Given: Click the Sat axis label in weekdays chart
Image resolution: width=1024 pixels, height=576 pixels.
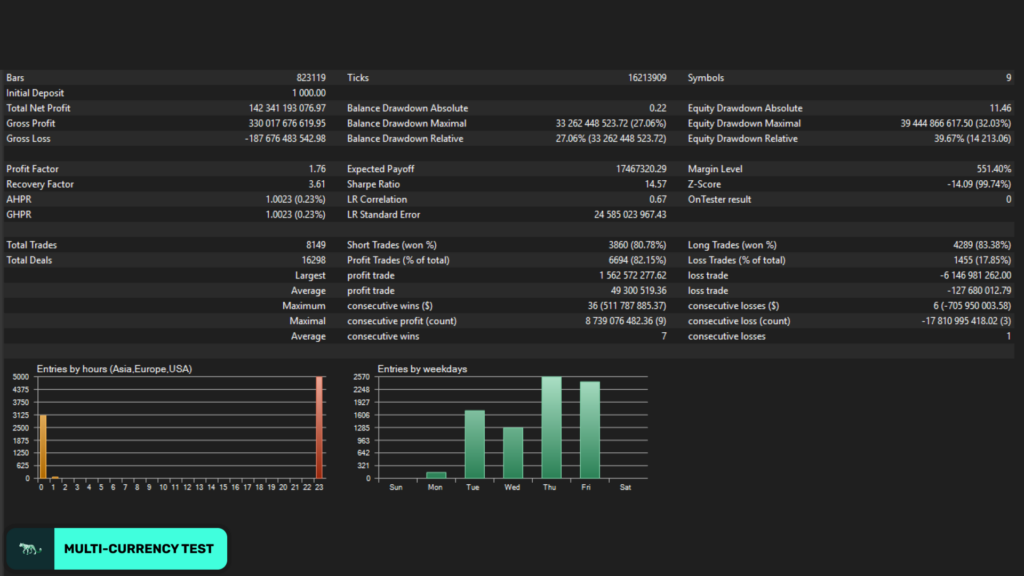Looking at the screenshot, I should (x=626, y=487).
